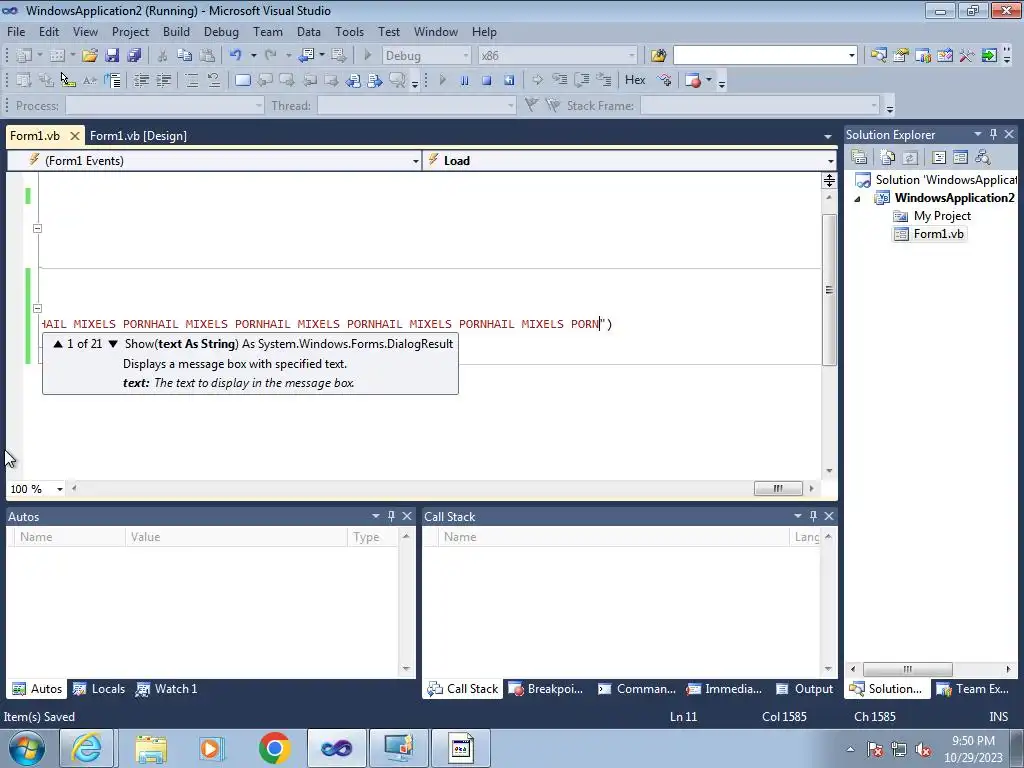The height and width of the screenshot is (768, 1024).
Task: Click the Navigate Backward icon
Action: (306, 56)
